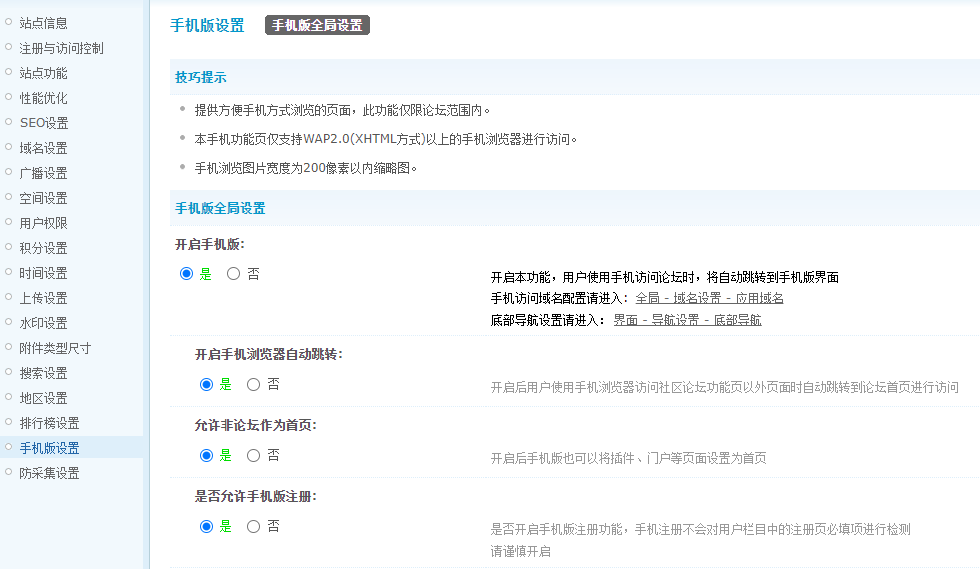Click the 技巧提示 section header

pyautogui.click(x=201, y=78)
